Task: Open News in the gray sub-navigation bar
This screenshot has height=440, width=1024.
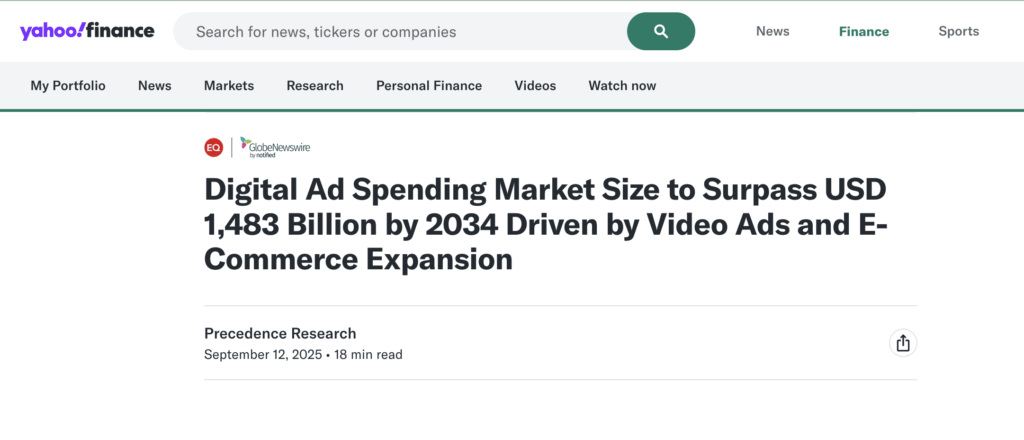Action: (x=155, y=86)
